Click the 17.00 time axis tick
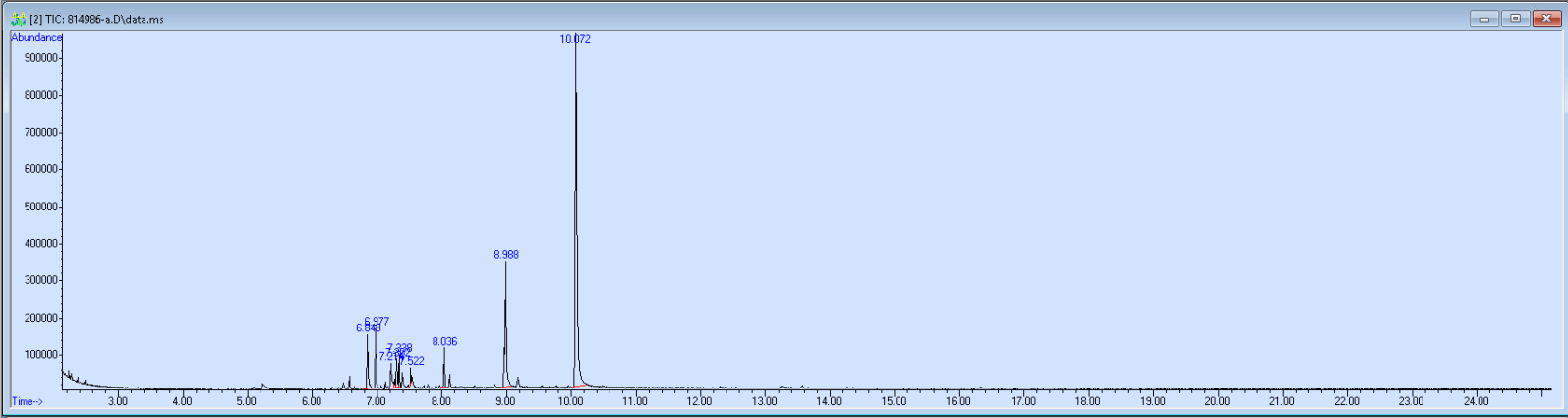 (1023, 401)
